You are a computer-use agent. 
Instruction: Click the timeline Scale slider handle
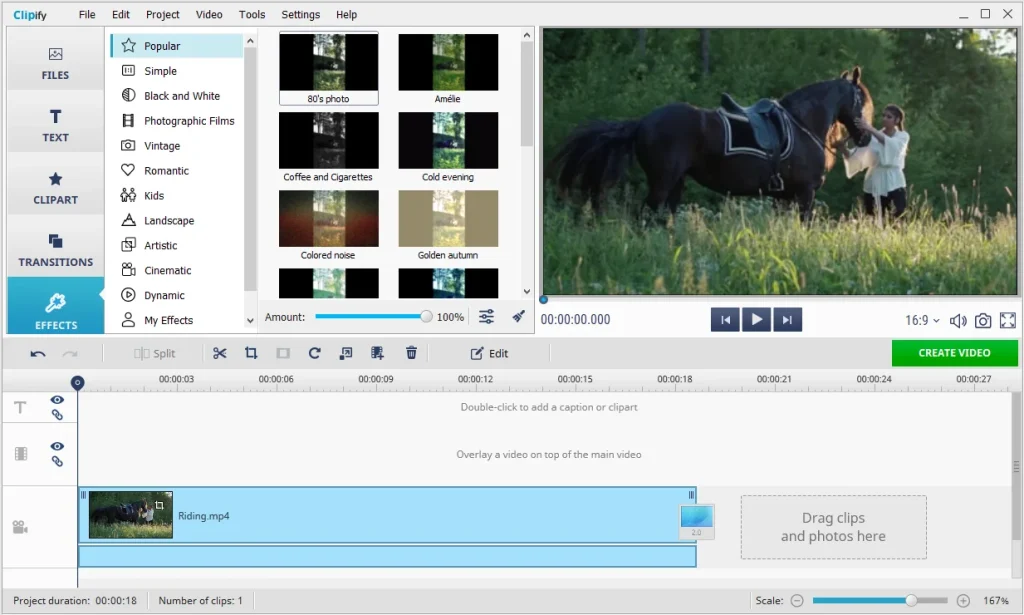click(x=911, y=601)
